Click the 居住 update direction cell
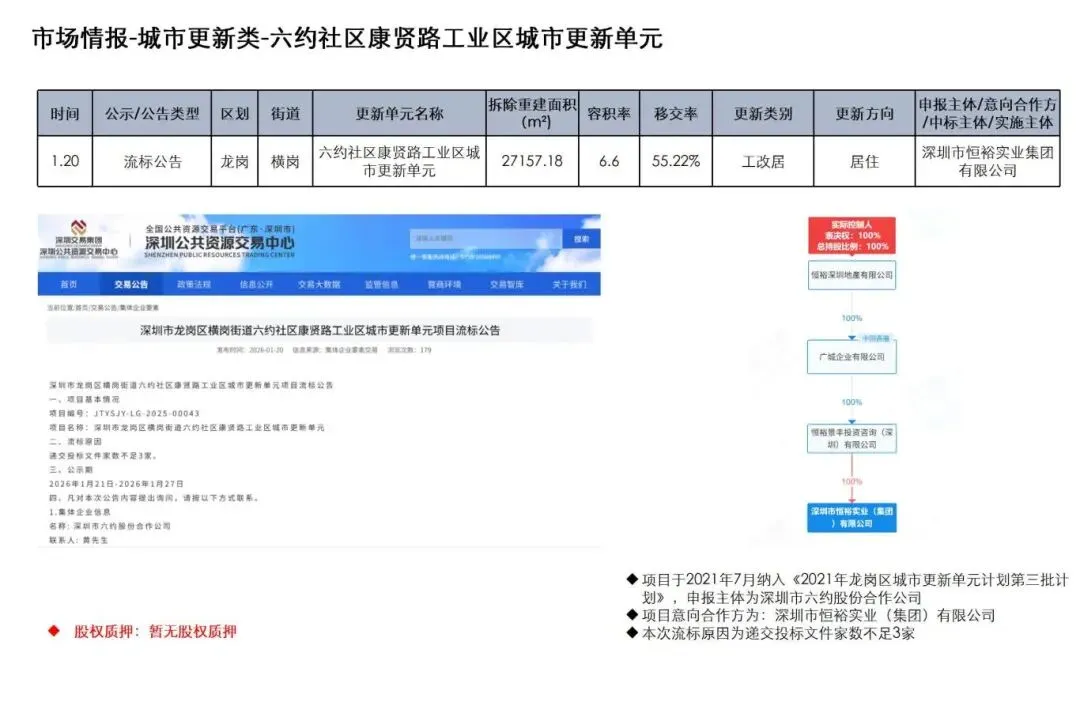 point(864,162)
